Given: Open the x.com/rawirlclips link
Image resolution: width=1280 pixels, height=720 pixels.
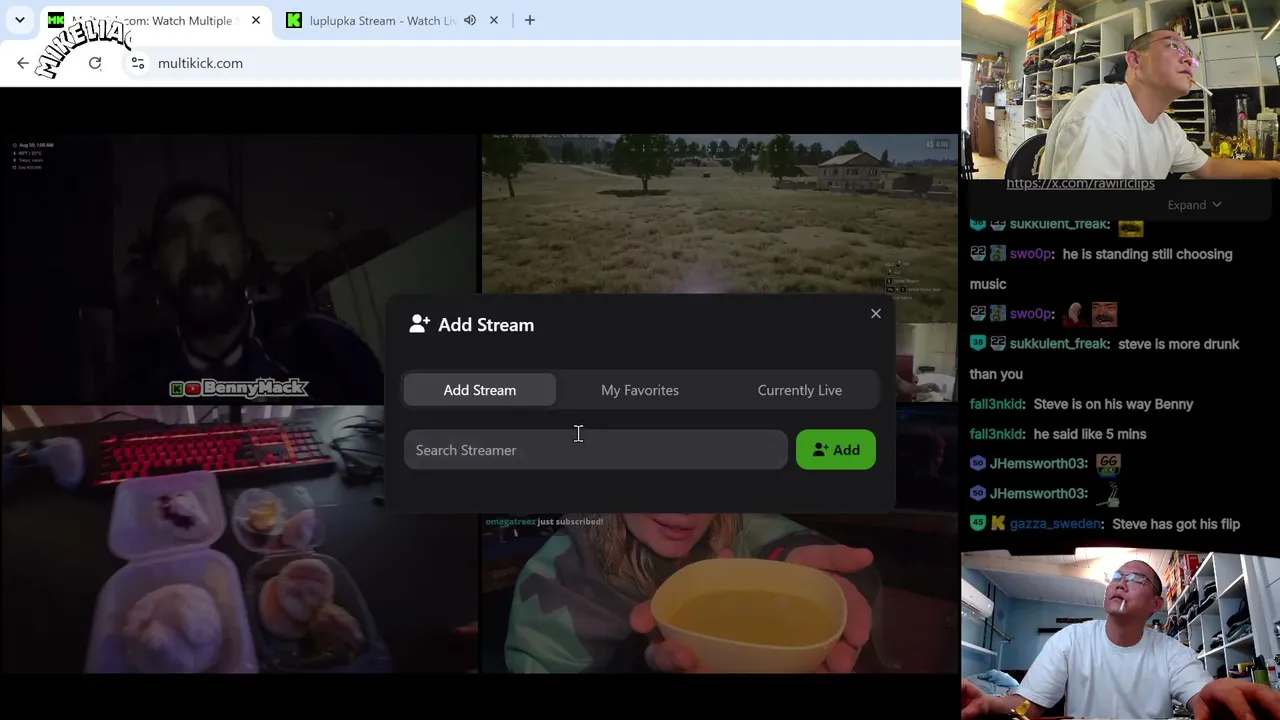Looking at the screenshot, I should [x=1080, y=183].
